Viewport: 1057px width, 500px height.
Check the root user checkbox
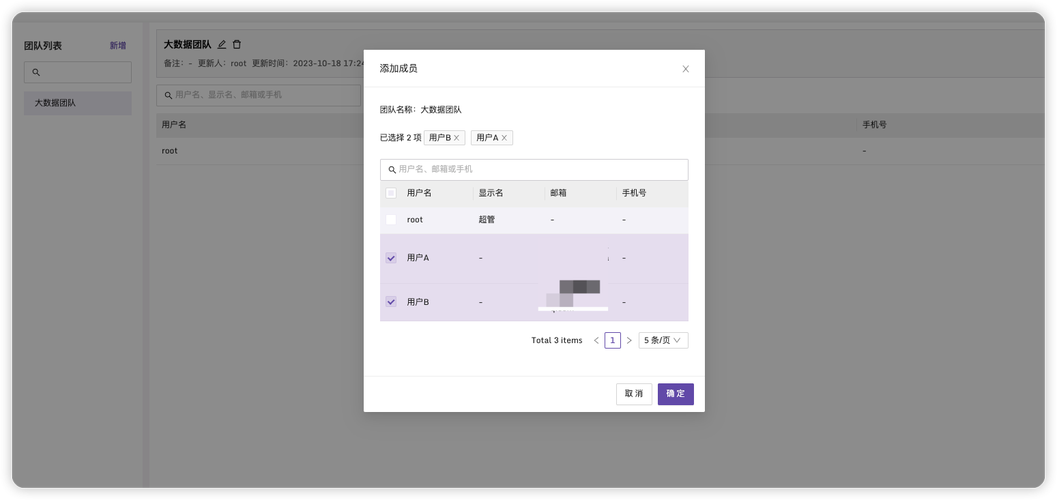tap(391, 220)
